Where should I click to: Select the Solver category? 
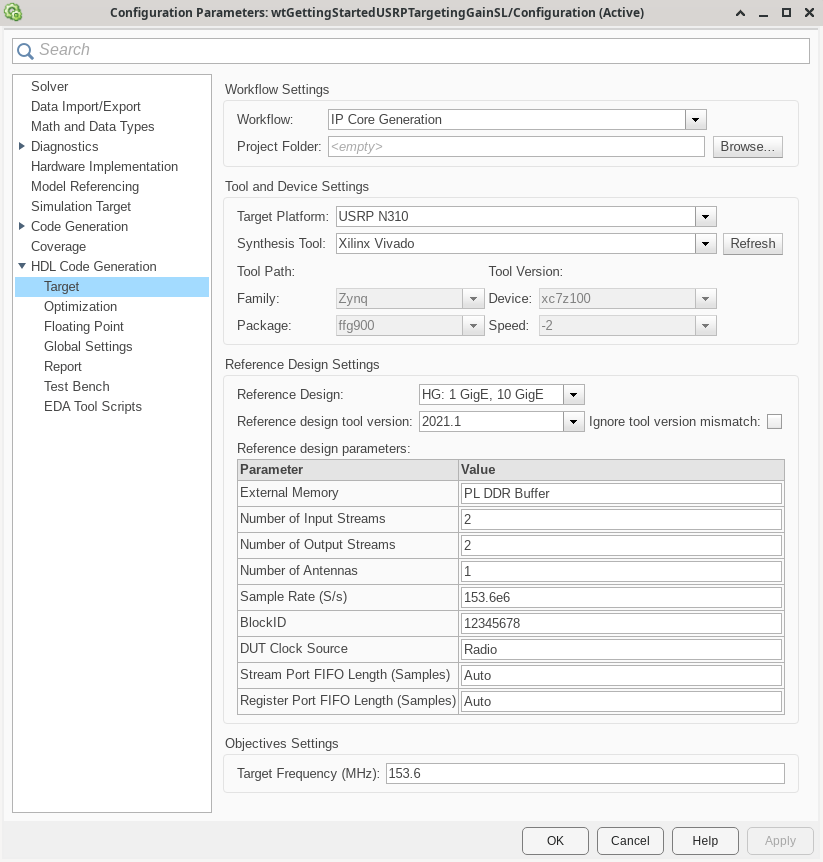click(x=49, y=86)
